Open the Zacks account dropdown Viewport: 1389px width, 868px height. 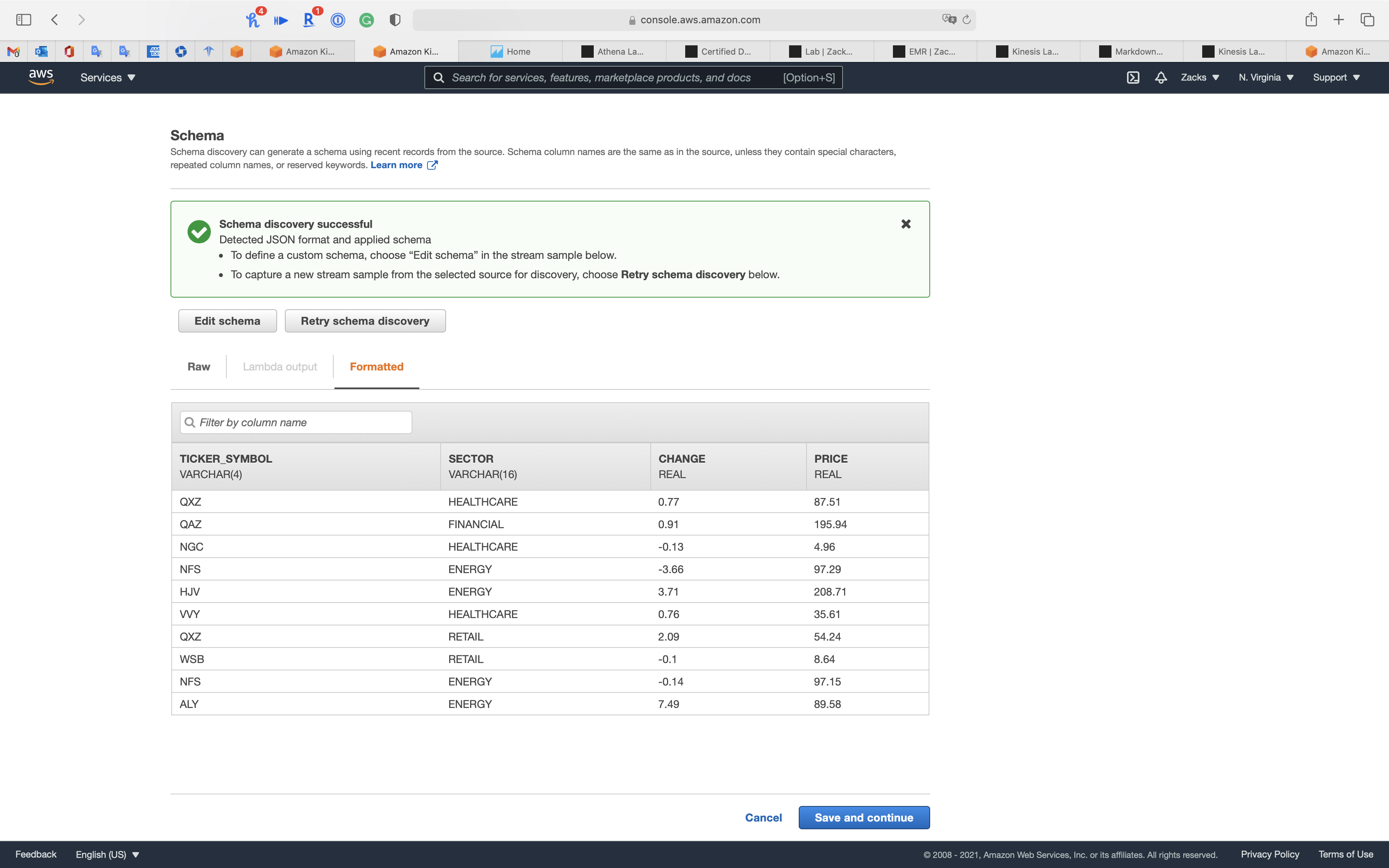coord(1199,77)
